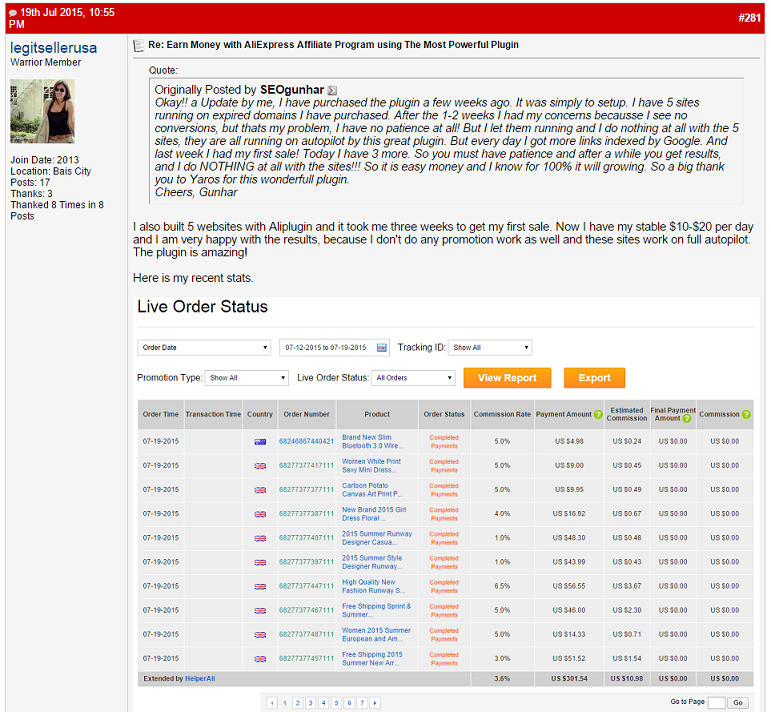Open the Brand New Slim Bluetooth product link
The height and width of the screenshot is (712, 771).
(x=373, y=442)
